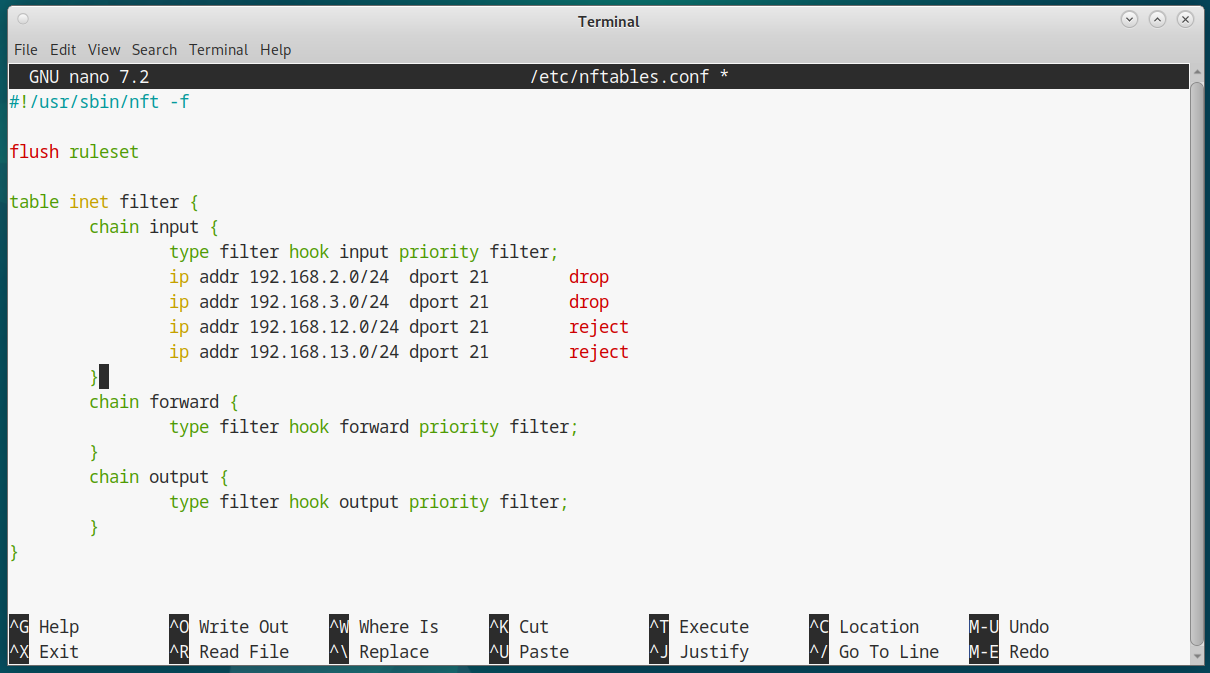
Task: Click the first drop rule keyword
Action: pyautogui.click(x=588, y=277)
